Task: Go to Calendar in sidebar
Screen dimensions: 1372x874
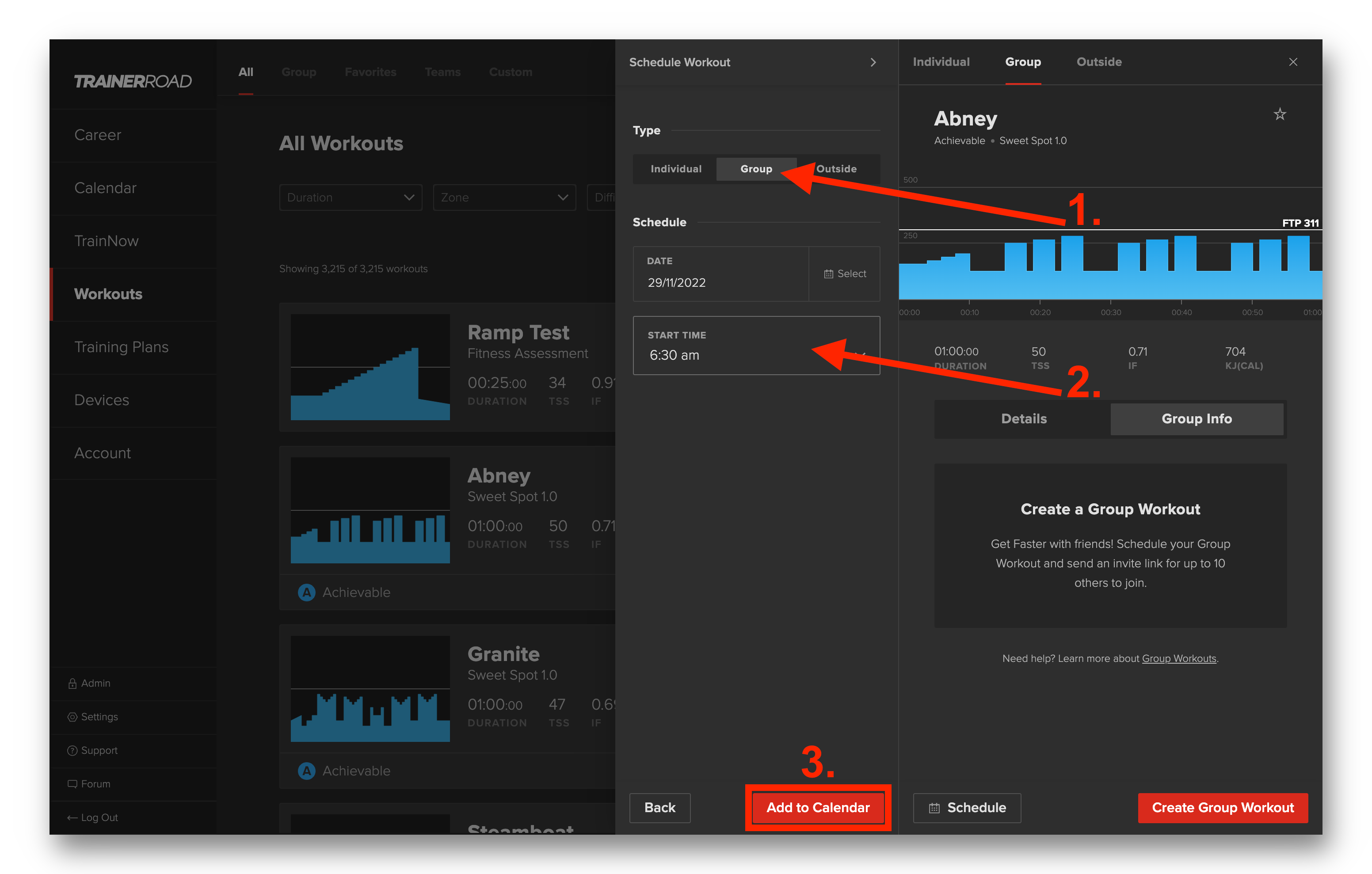Action: [133, 188]
